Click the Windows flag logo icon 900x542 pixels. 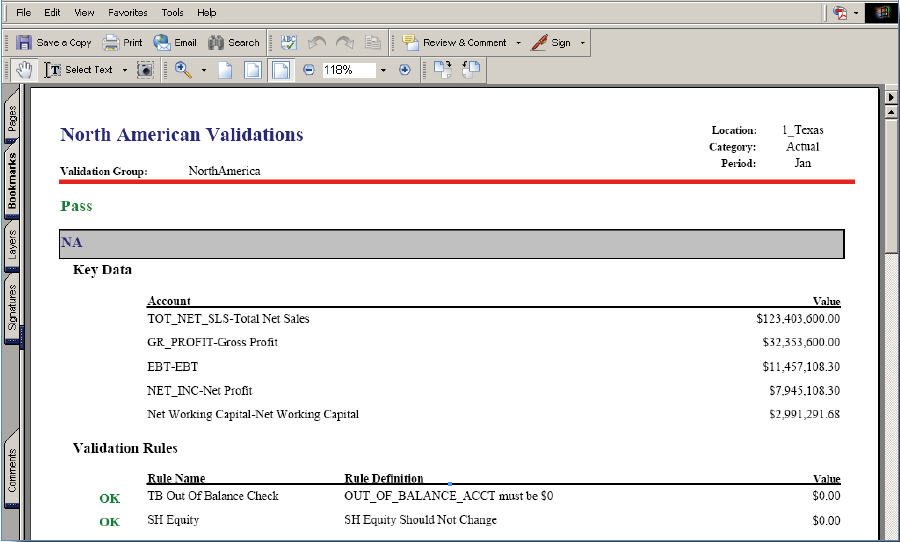[x=880, y=13]
